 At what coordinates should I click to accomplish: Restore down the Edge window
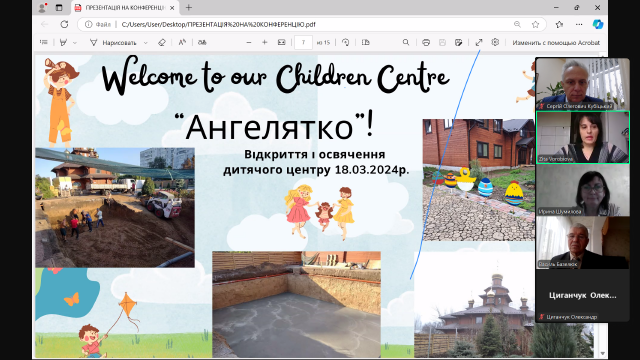[577, 7]
